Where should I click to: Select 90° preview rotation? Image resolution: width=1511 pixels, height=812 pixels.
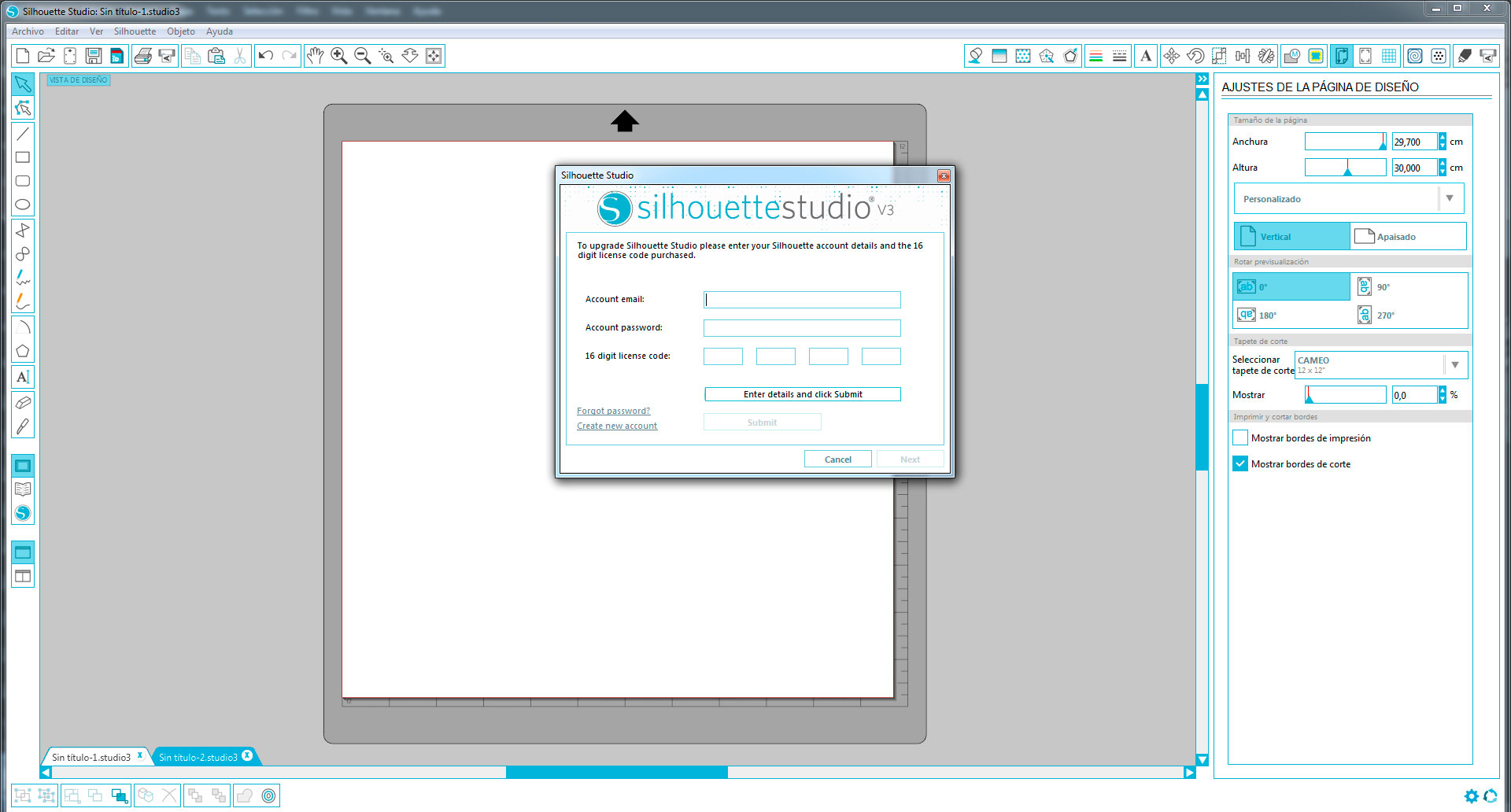pos(1409,286)
